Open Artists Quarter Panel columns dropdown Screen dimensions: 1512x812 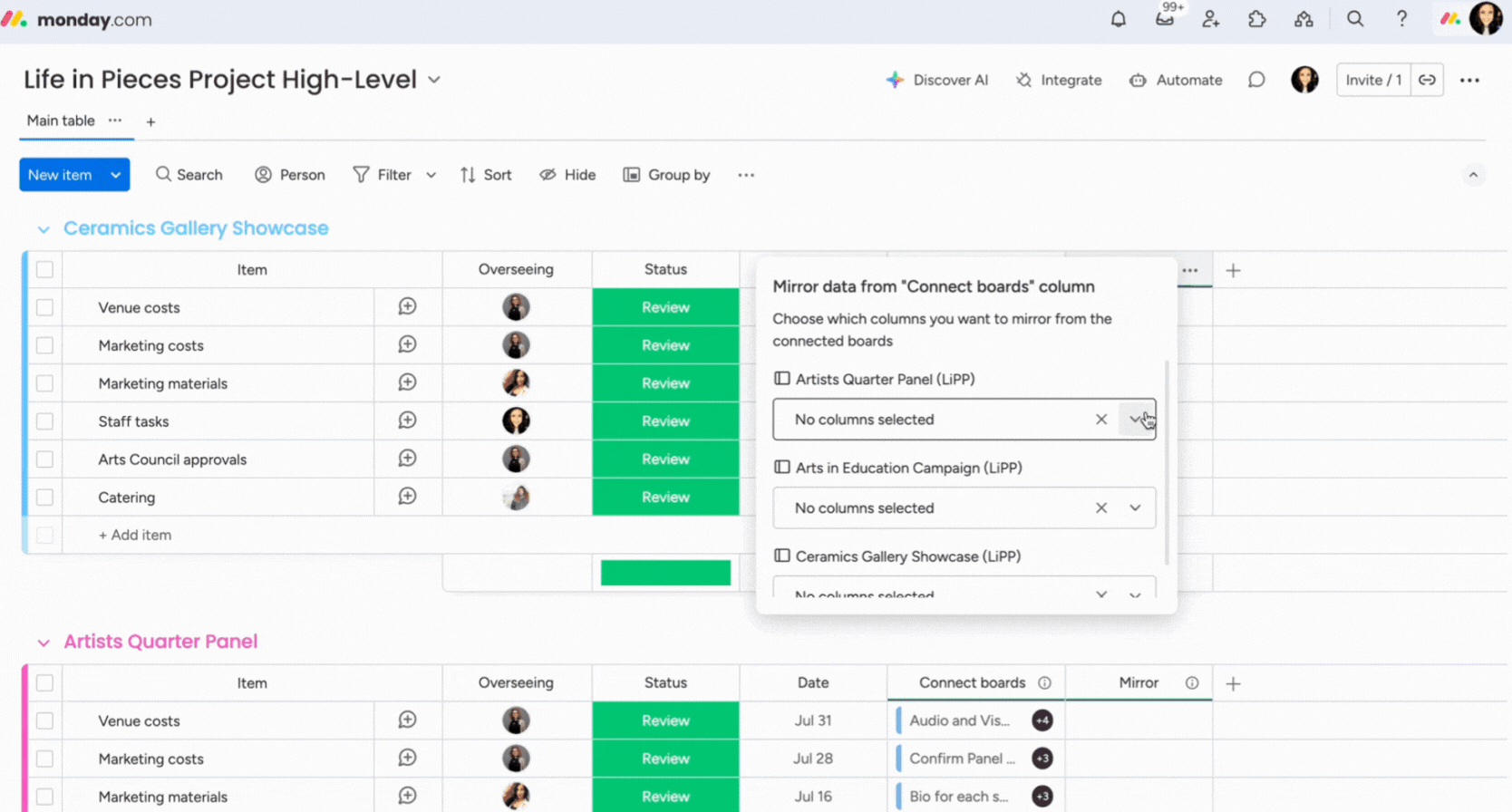[x=1136, y=420]
